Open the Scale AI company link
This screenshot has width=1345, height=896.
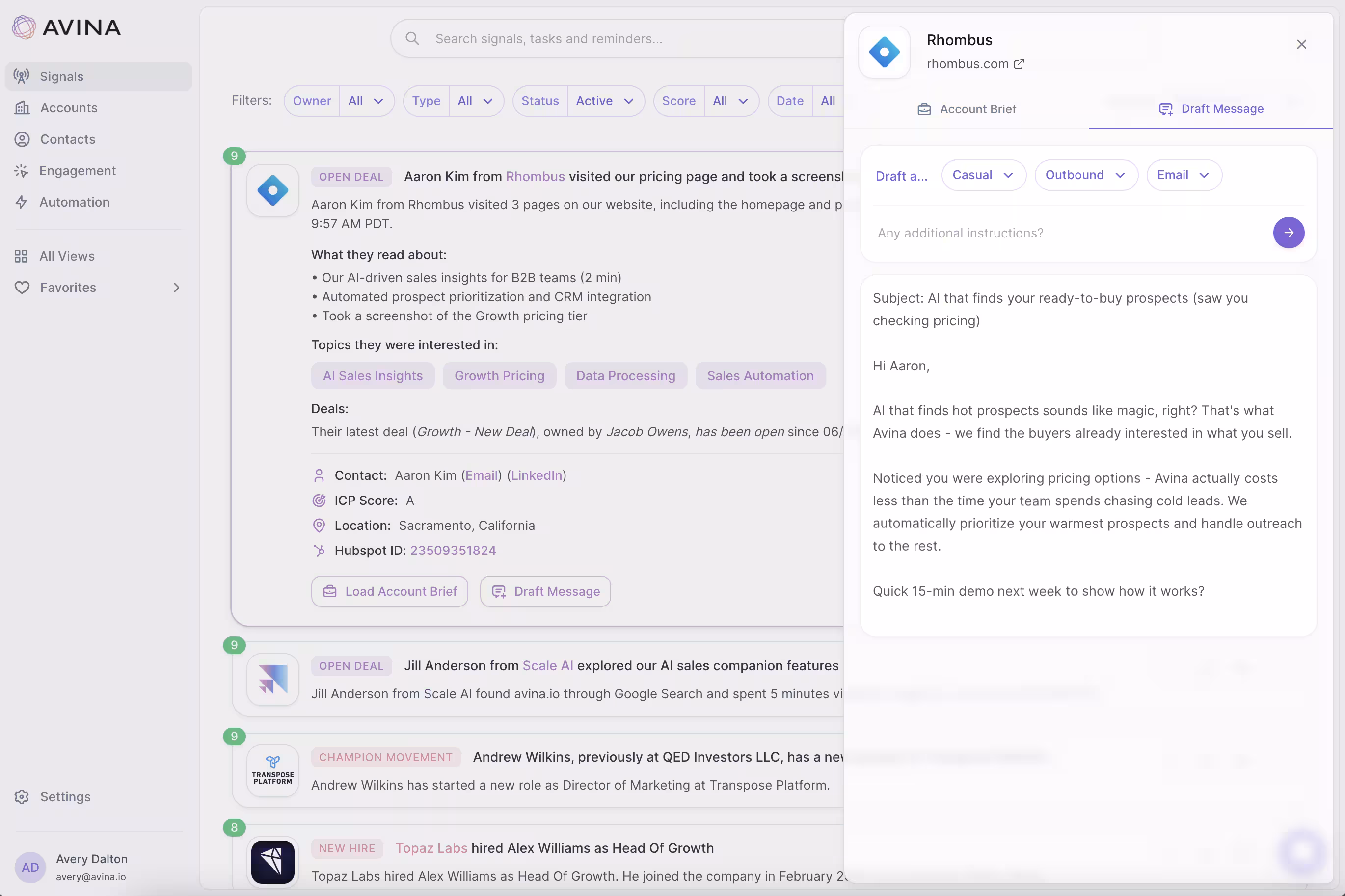click(548, 666)
